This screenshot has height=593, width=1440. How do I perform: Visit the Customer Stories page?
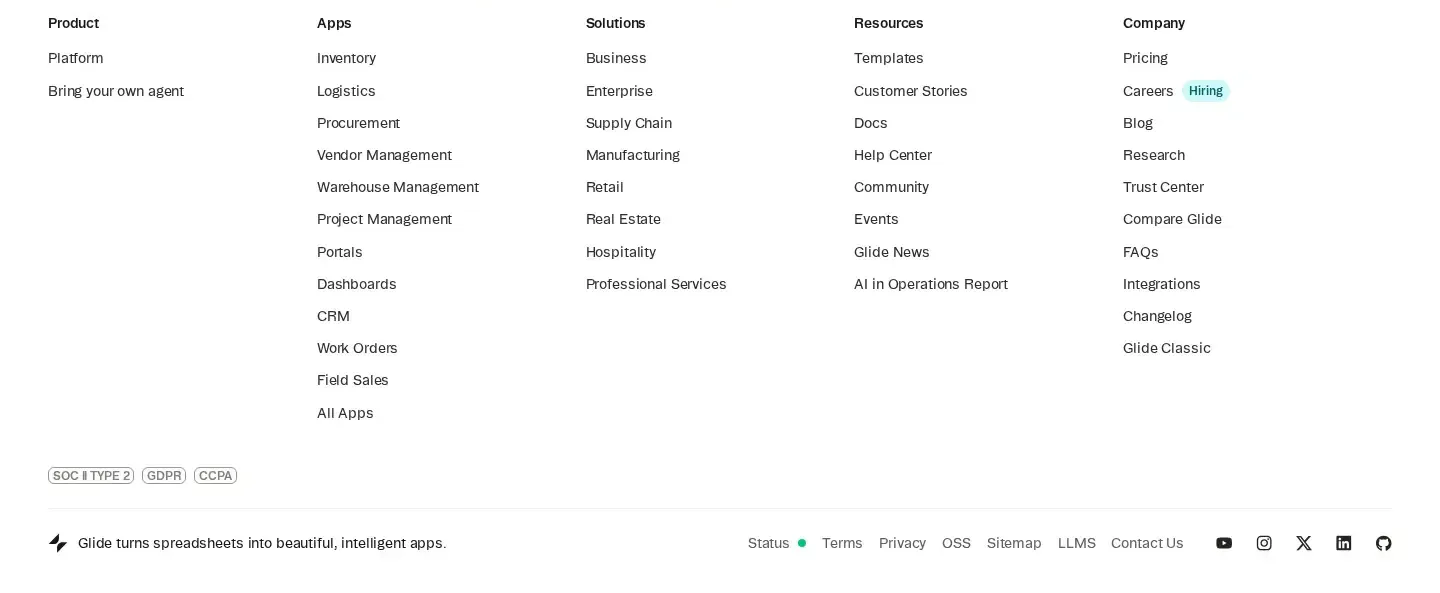[911, 91]
